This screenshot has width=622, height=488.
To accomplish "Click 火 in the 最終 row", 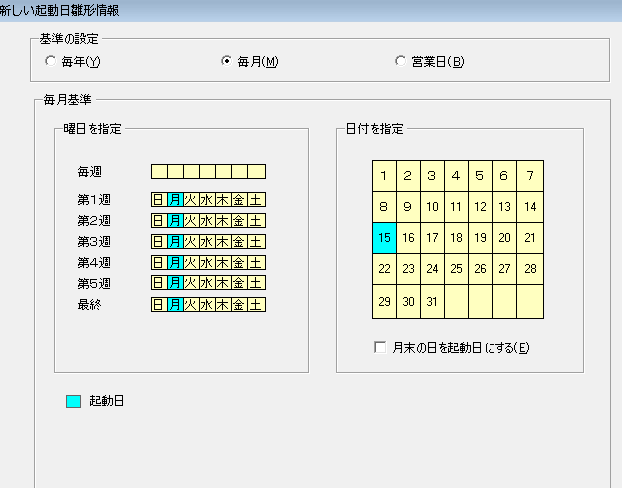I will point(191,304).
